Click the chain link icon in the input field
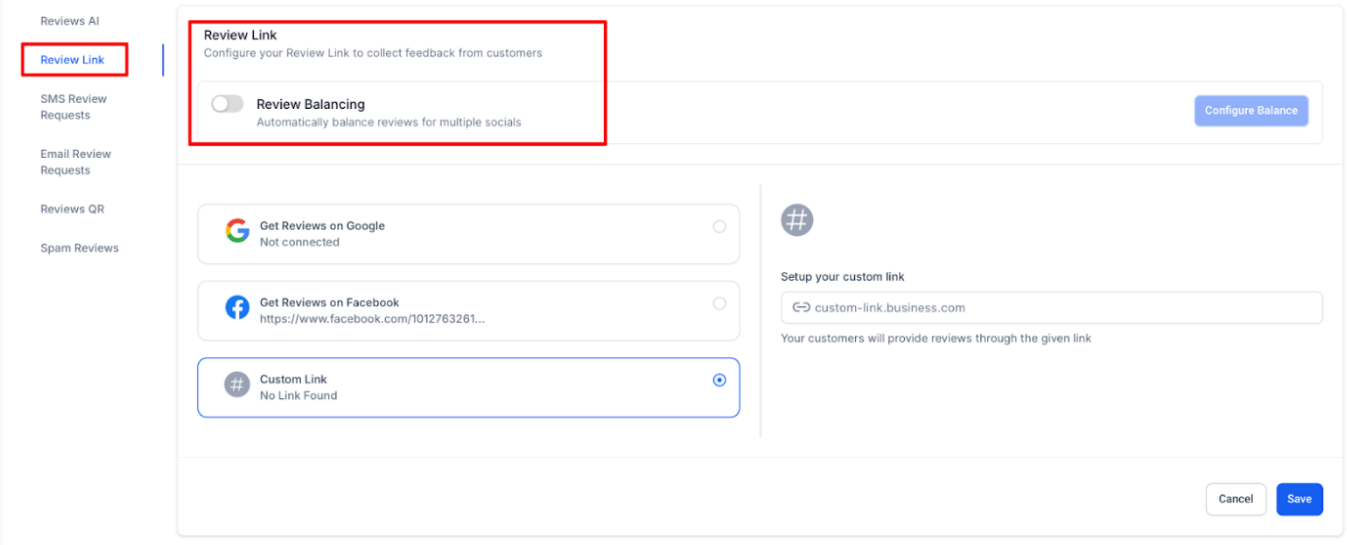 [x=800, y=308]
